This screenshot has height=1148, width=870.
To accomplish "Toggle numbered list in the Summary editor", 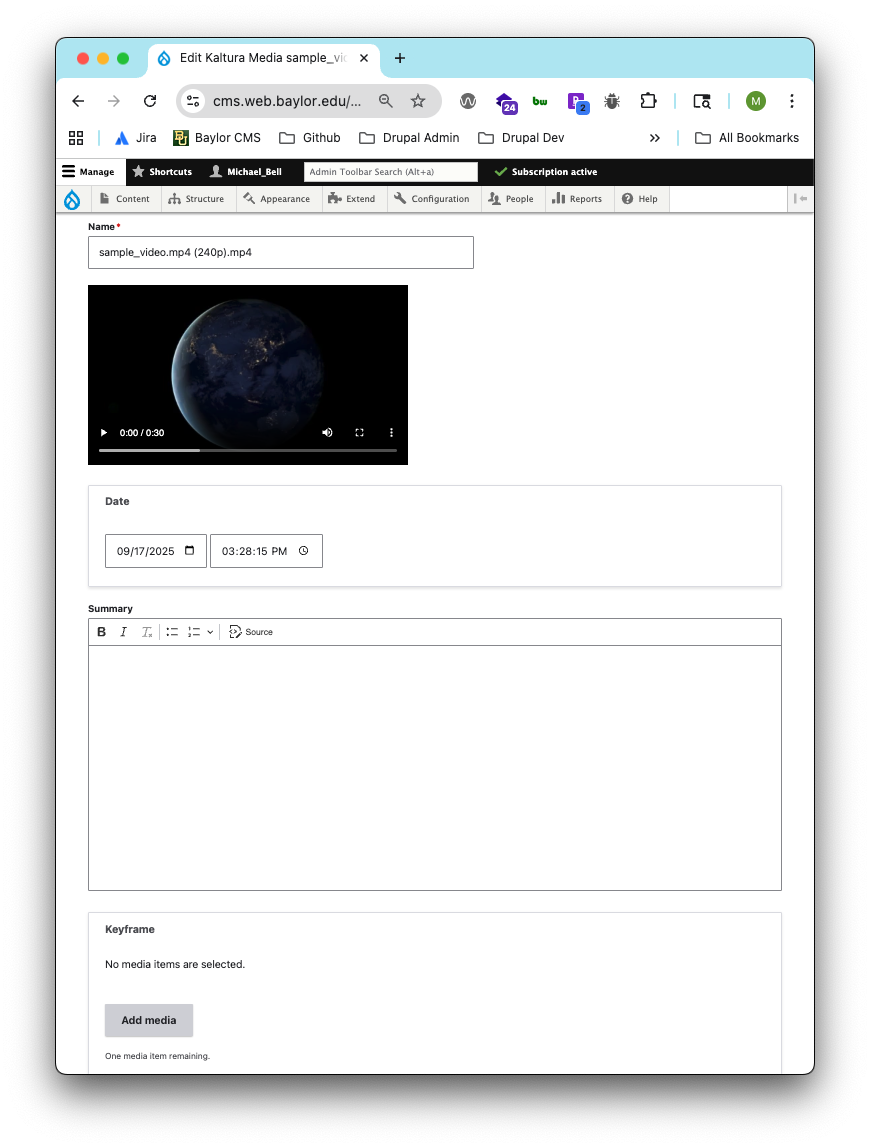I will (194, 632).
